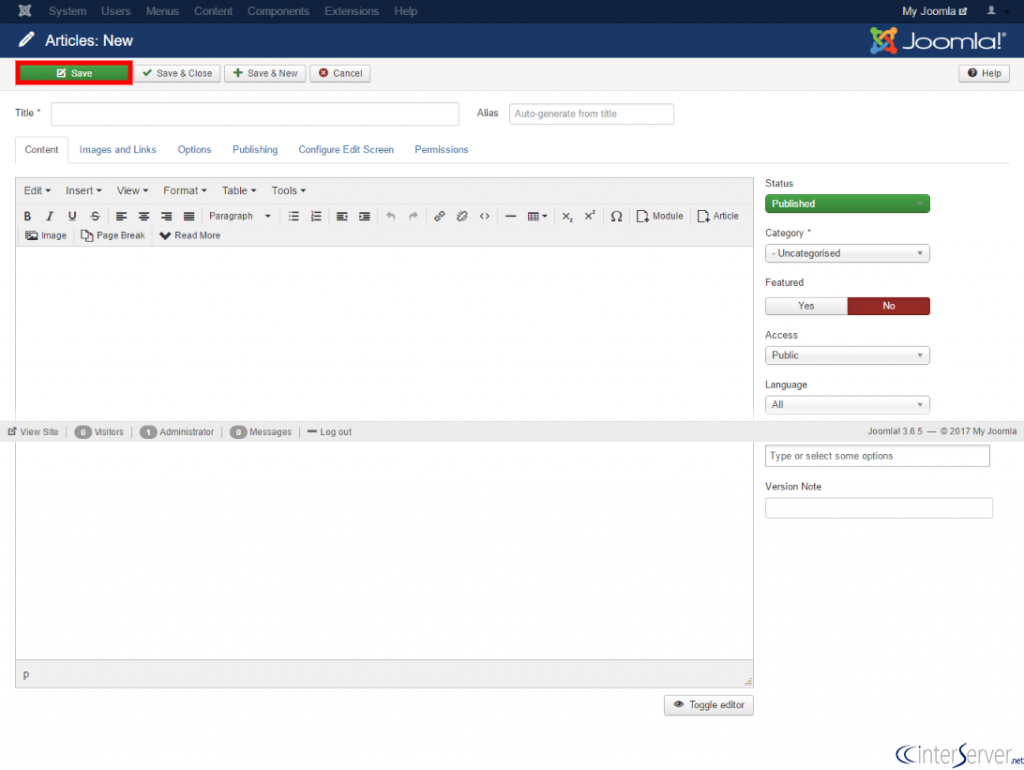
Task: Toggle strikethrough formatting
Action: click(x=95, y=216)
